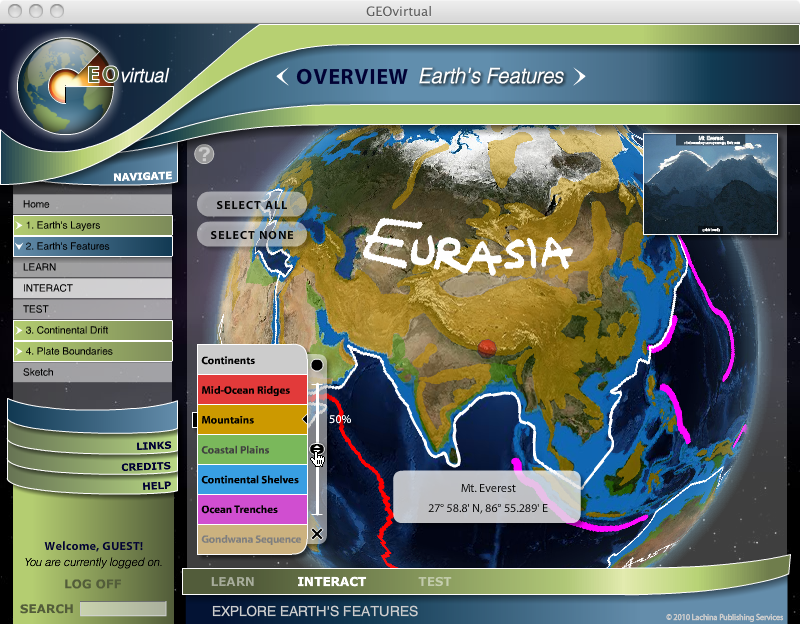This screenshot has width=800, height=624.
Task: Open the Mt. Everest photo thumbnail
Action: click(x=710, y=184)
